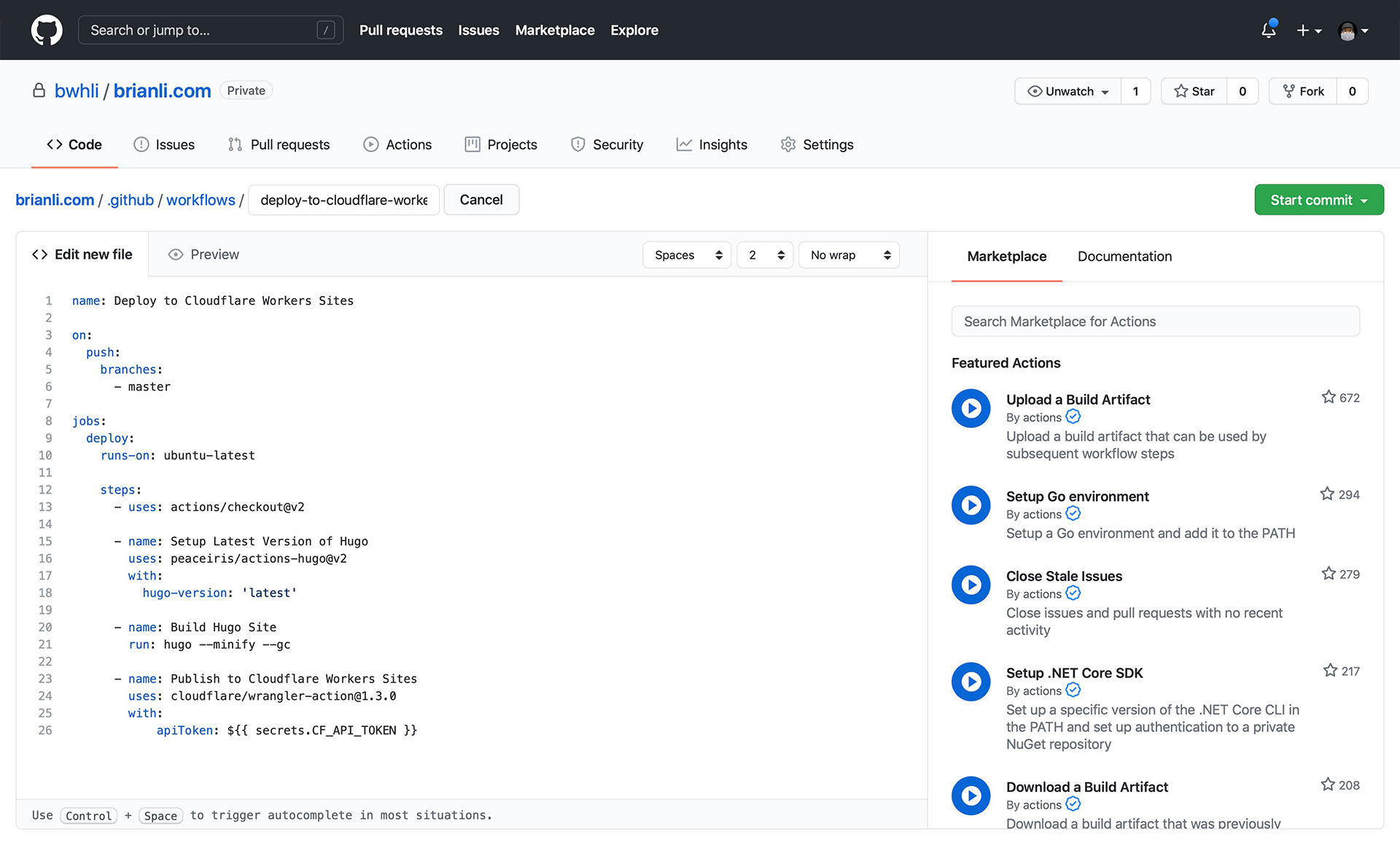Screen dimensions: 1400x845
Task: Click the private repository lock icon
Action: coord(39,90)
